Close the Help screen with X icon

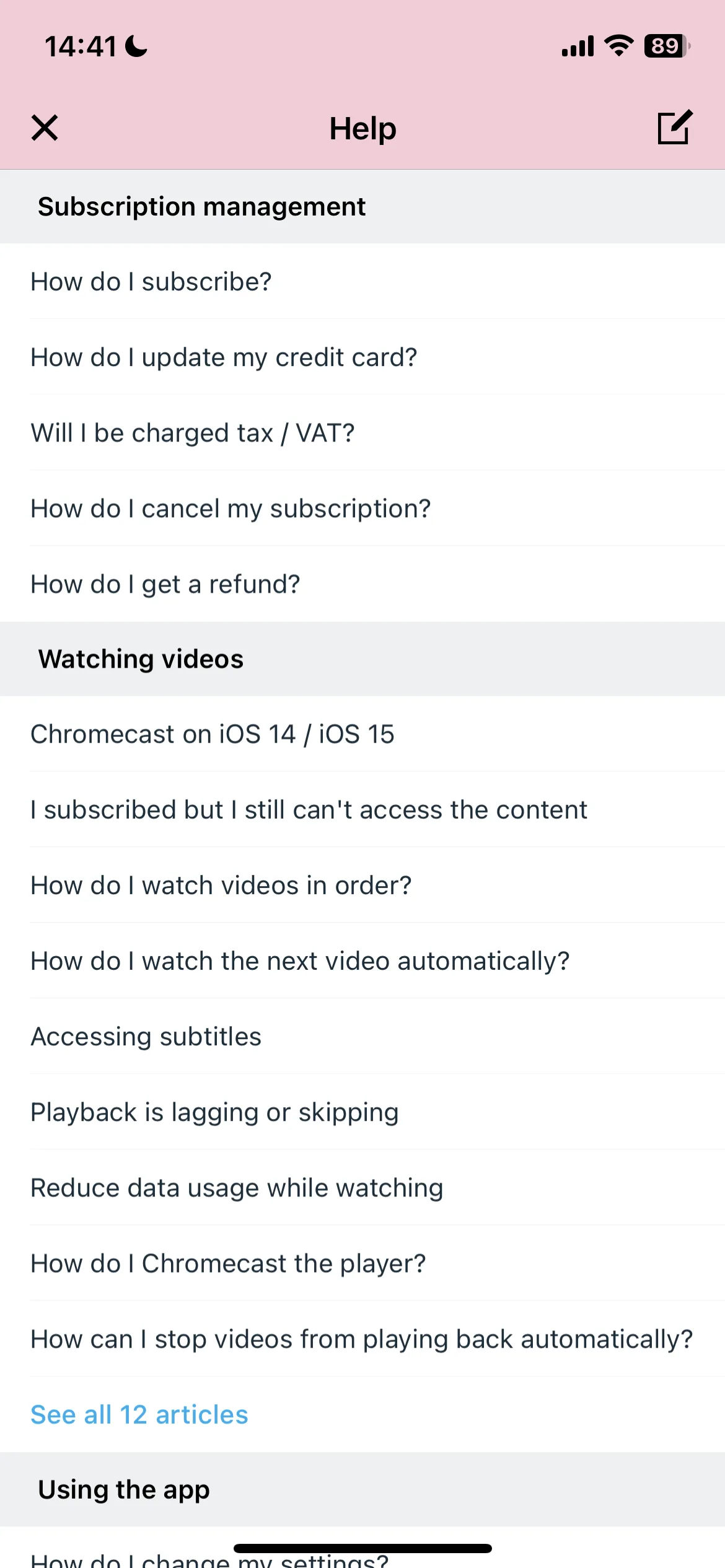point(45,128)
